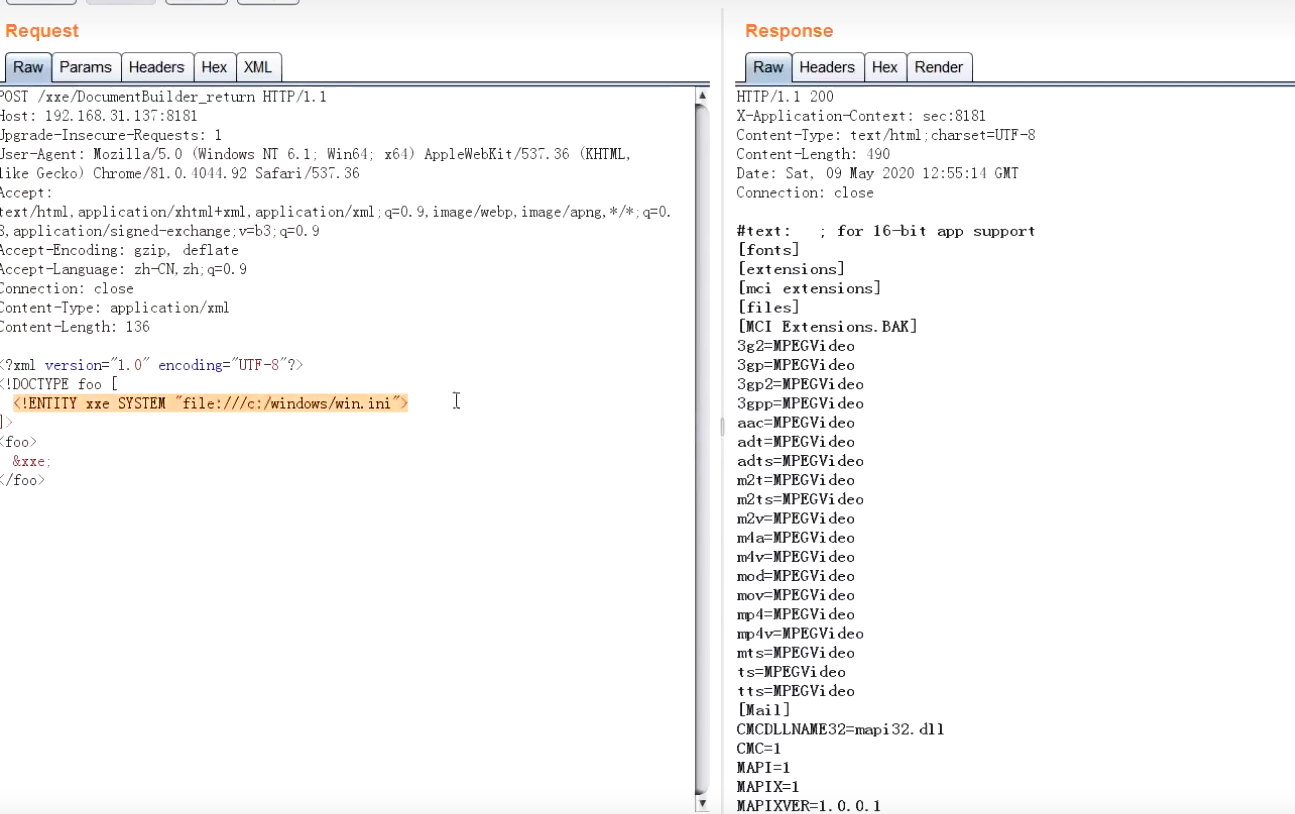Click the POST /xxe/DocumentBuilder_return line
This screenshot has height=814, width=1295.
pyautogui.click(x=163, y=97)
